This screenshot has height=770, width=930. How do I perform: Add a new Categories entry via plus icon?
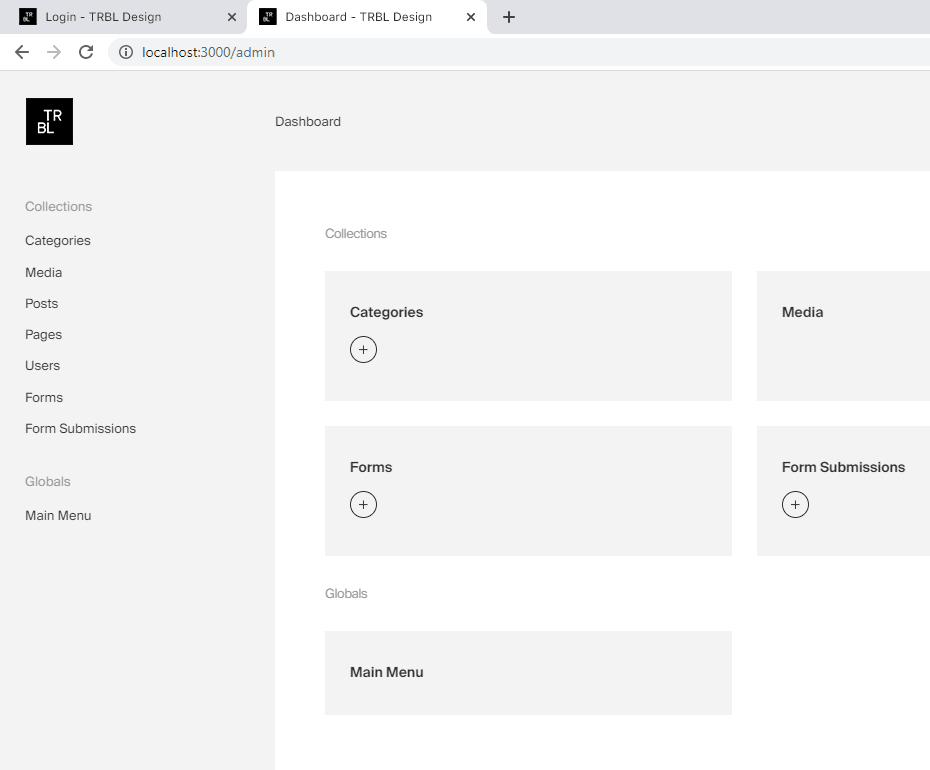click(364, 349)
